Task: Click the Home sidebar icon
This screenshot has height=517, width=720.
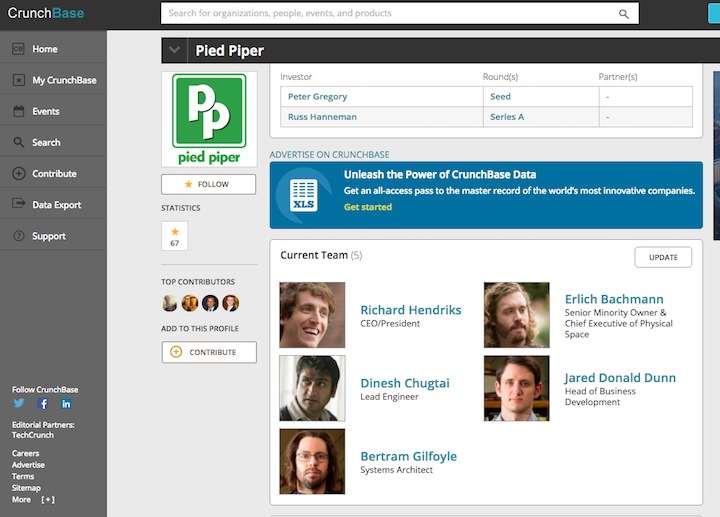Action: coord(18,49)
